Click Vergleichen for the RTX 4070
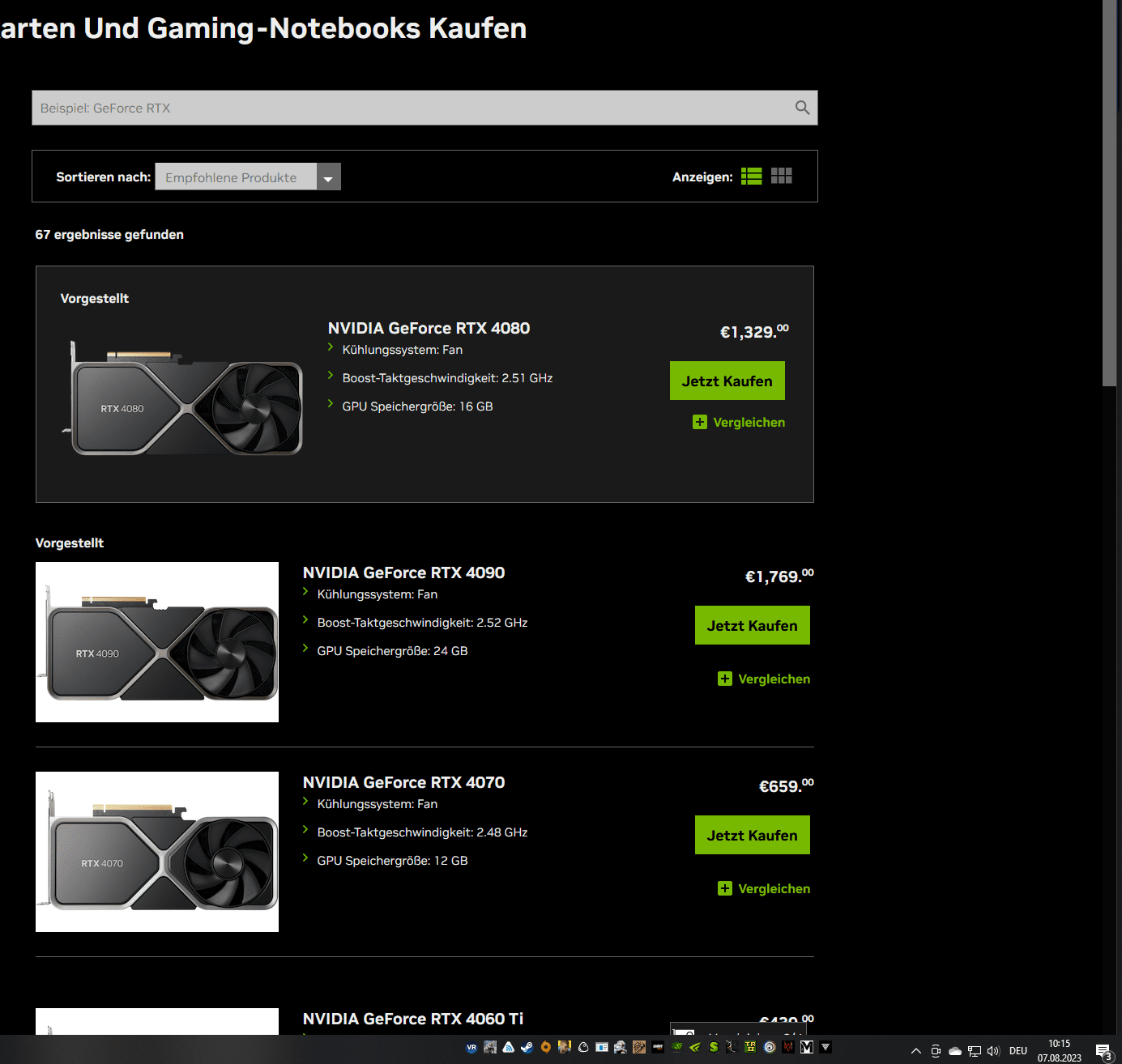Viewport: 1122px width, 1064px height. (x=774, y=888)
